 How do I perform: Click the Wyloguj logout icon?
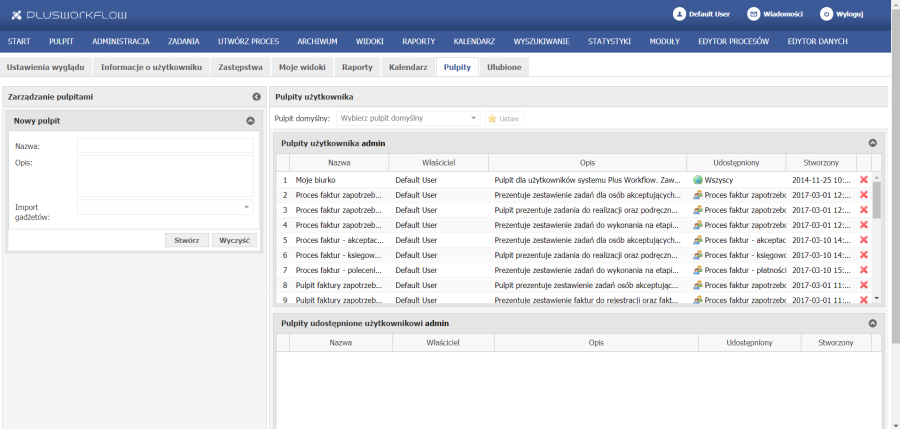[x=826, y=14]
